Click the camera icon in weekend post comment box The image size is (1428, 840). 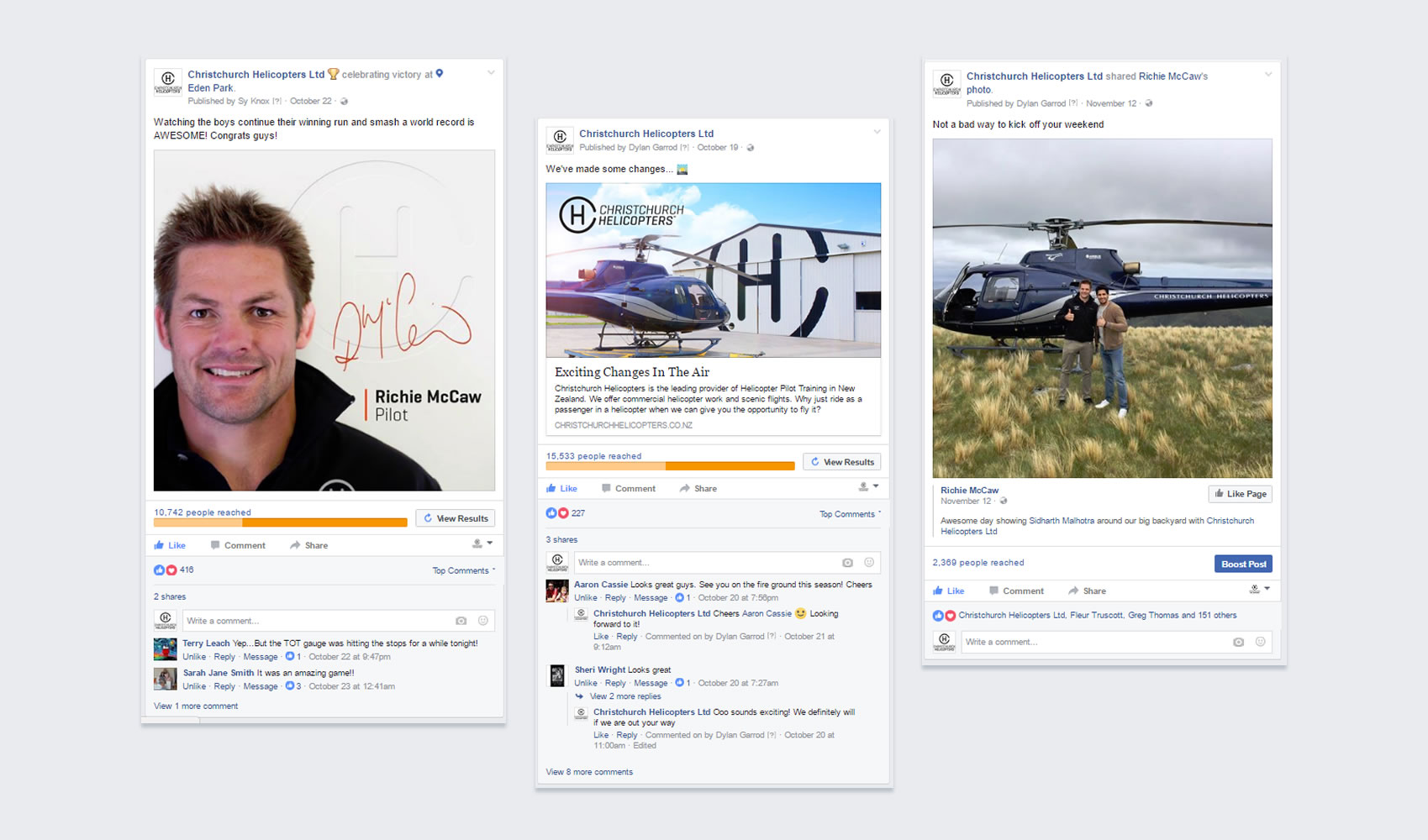pos(1238,642)
